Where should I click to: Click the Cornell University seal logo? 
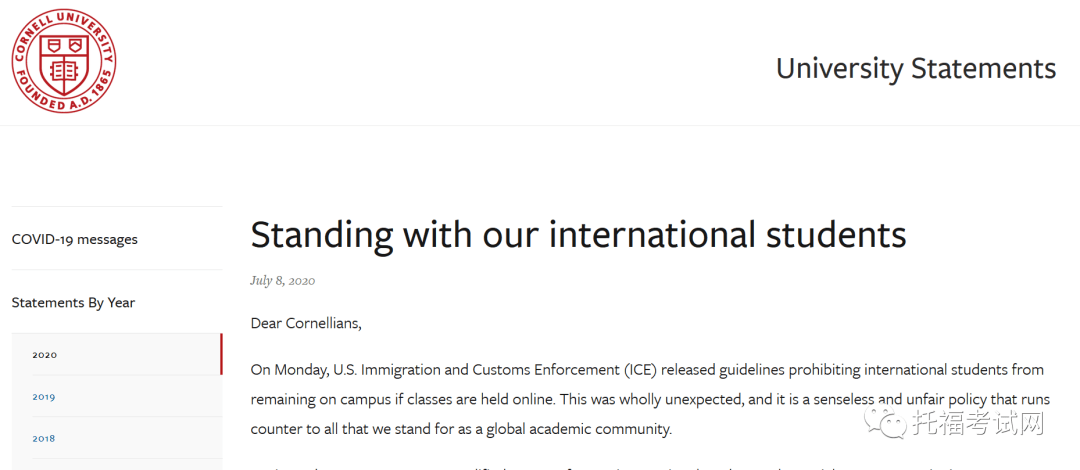point(63,61)
